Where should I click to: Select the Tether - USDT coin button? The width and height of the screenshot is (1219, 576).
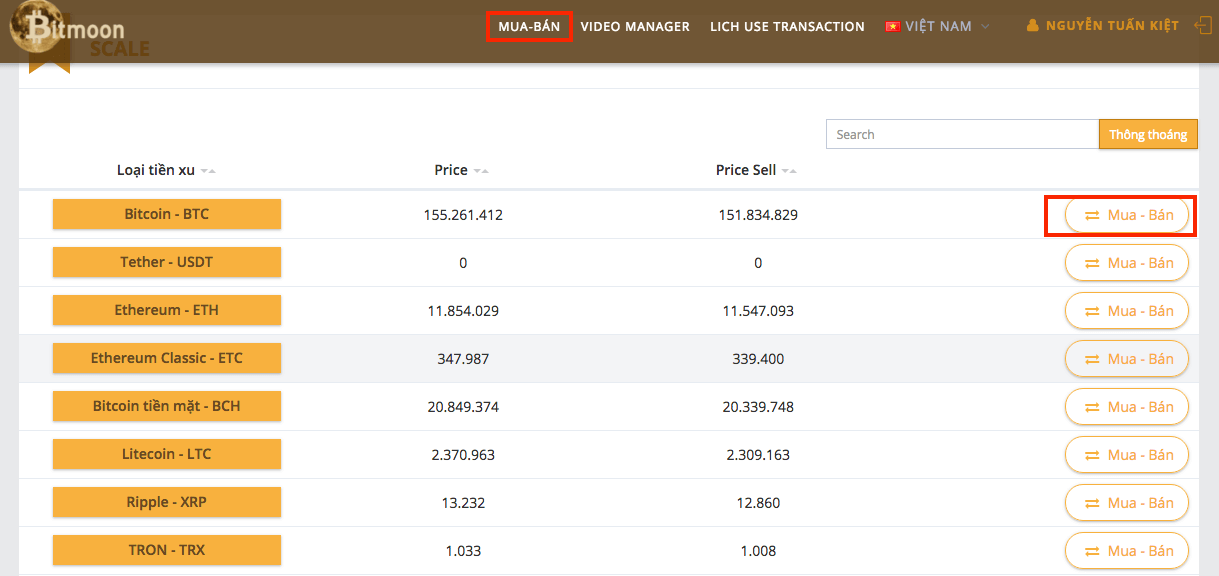pos(167,262)
